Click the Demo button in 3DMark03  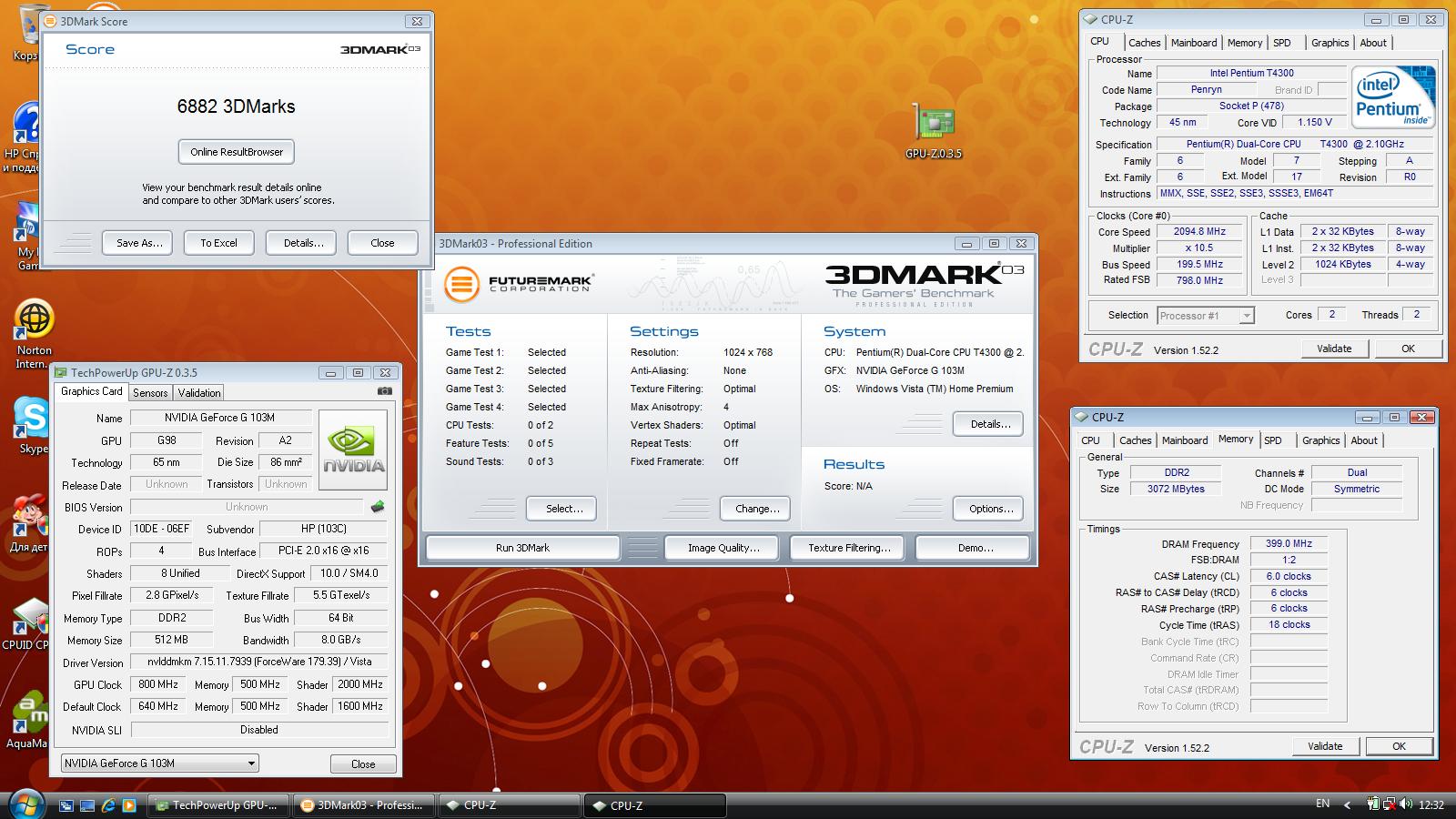tap(975, 548)
